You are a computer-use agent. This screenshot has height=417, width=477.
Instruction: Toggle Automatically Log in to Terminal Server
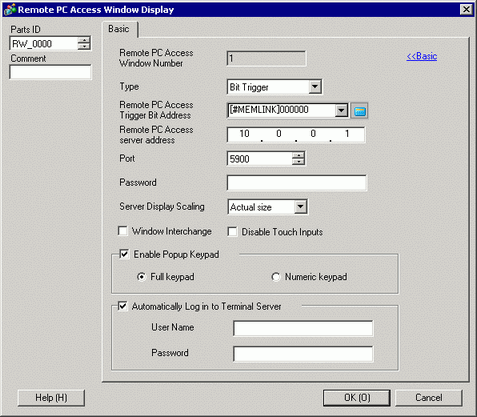coord(123,306)
